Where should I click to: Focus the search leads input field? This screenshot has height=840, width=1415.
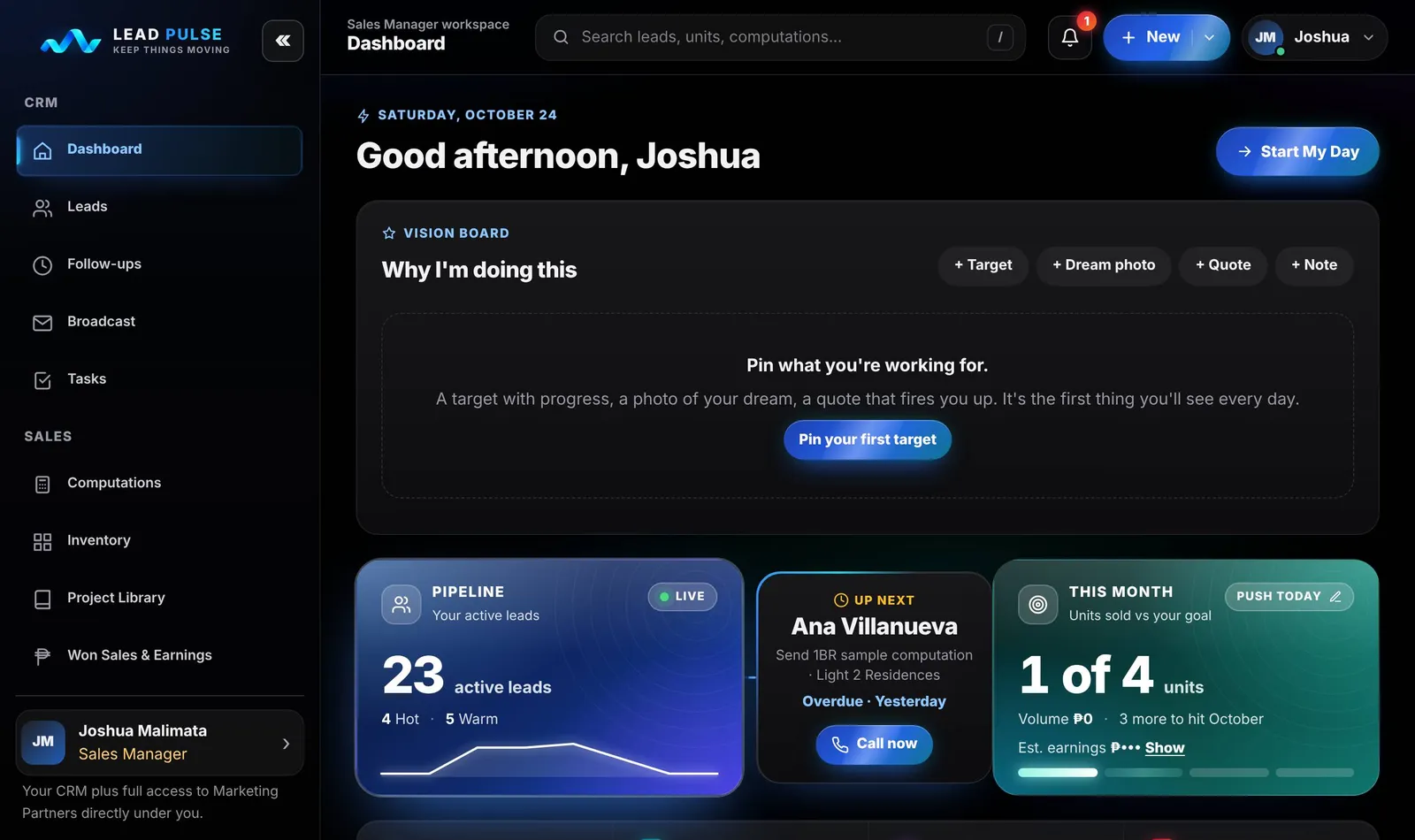[x=780, y=37]
